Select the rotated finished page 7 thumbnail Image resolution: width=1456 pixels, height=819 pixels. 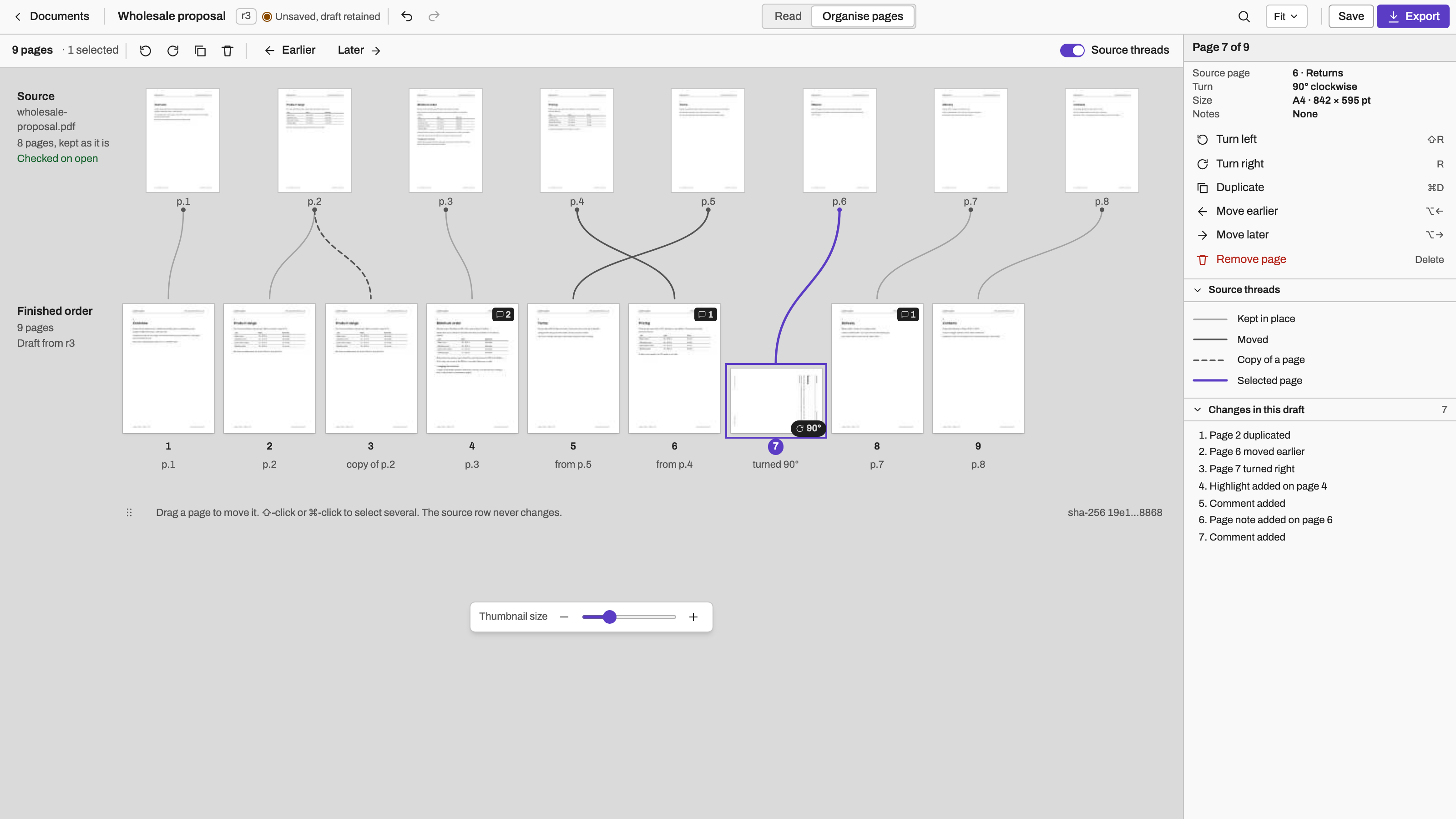[x=776, y=401]
